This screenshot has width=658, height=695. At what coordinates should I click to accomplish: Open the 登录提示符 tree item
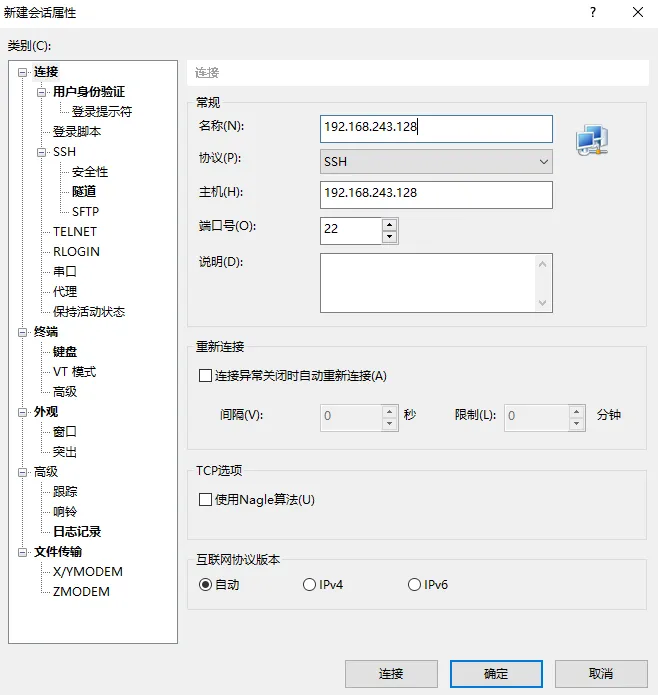pos(102,112)
